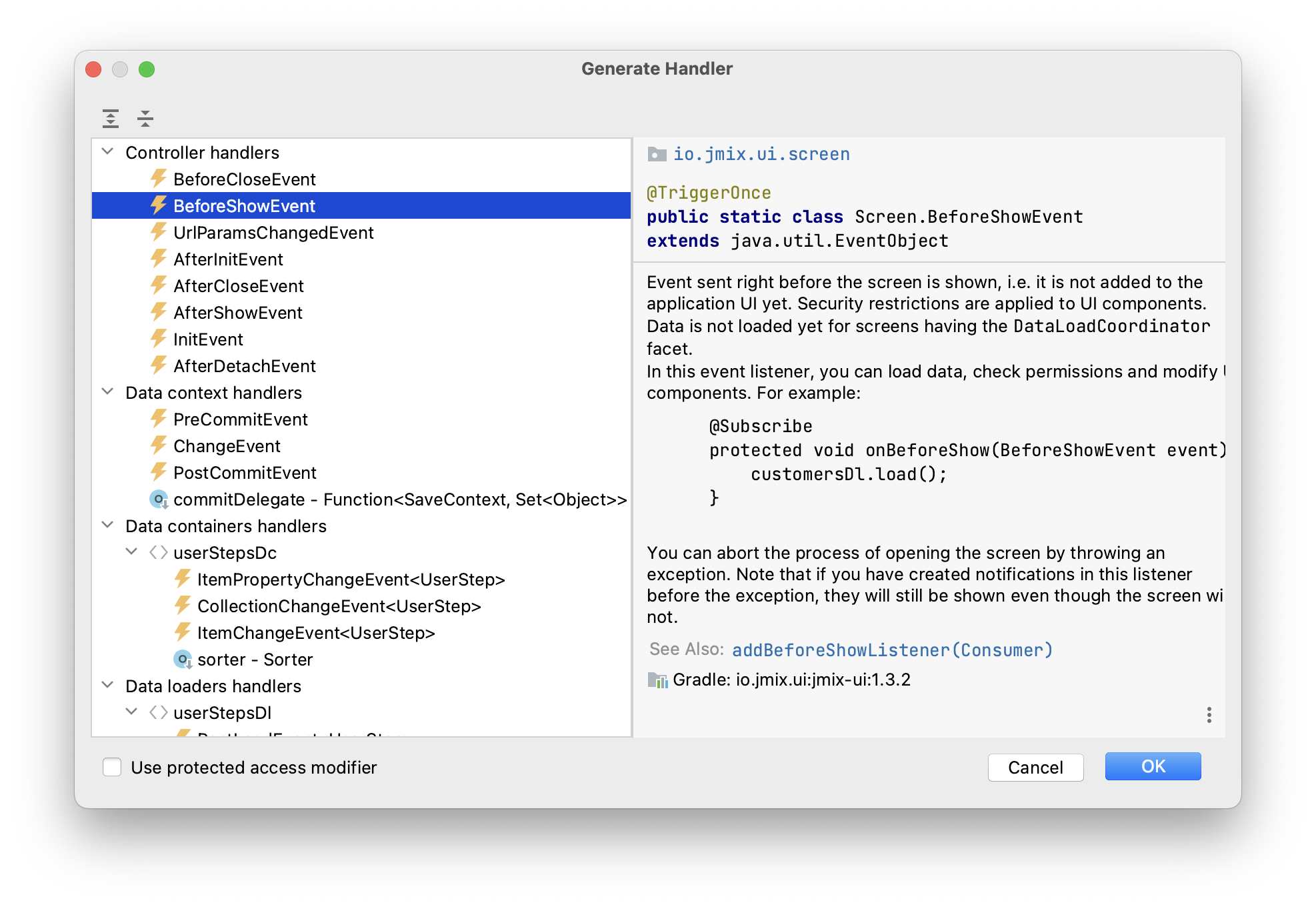This screenshot has width=1316, height=907.
Task: Confirm with the OK button
Action: (1153, 766)
